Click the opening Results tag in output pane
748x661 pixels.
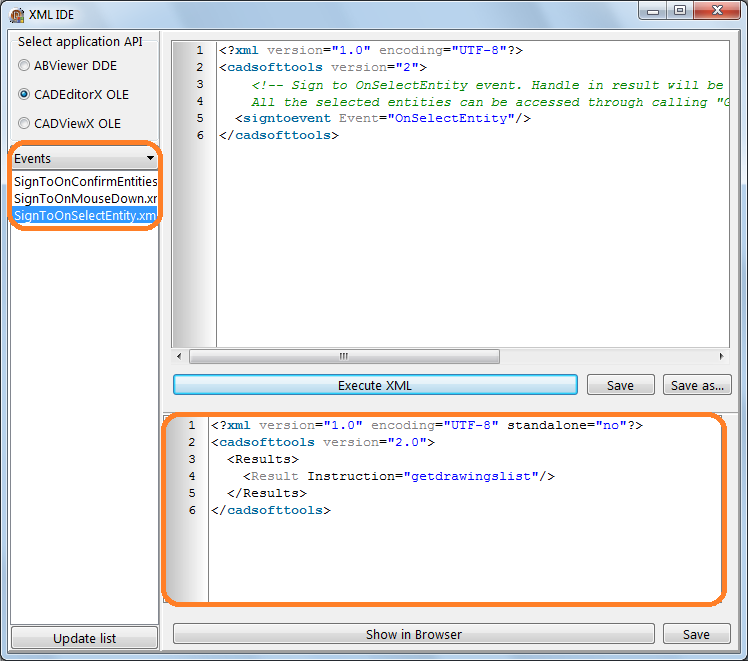coord(263,459)
